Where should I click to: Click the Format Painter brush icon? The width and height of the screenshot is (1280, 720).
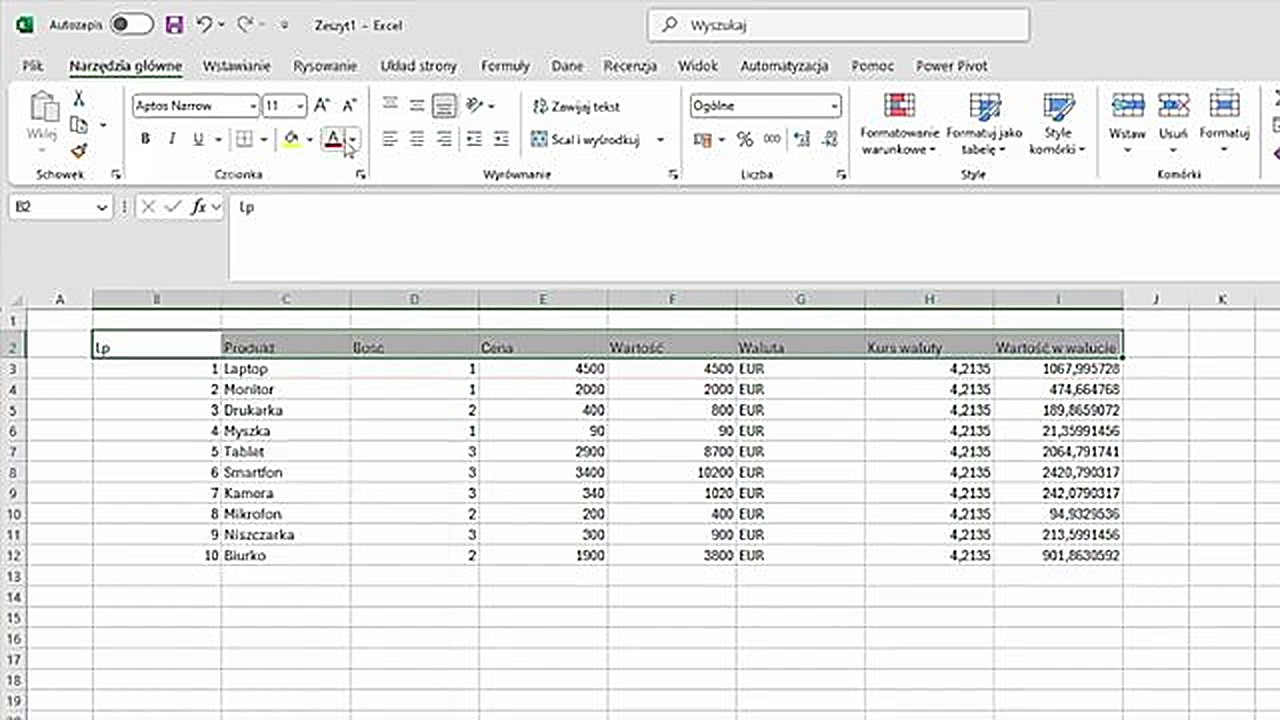point(79,150)
